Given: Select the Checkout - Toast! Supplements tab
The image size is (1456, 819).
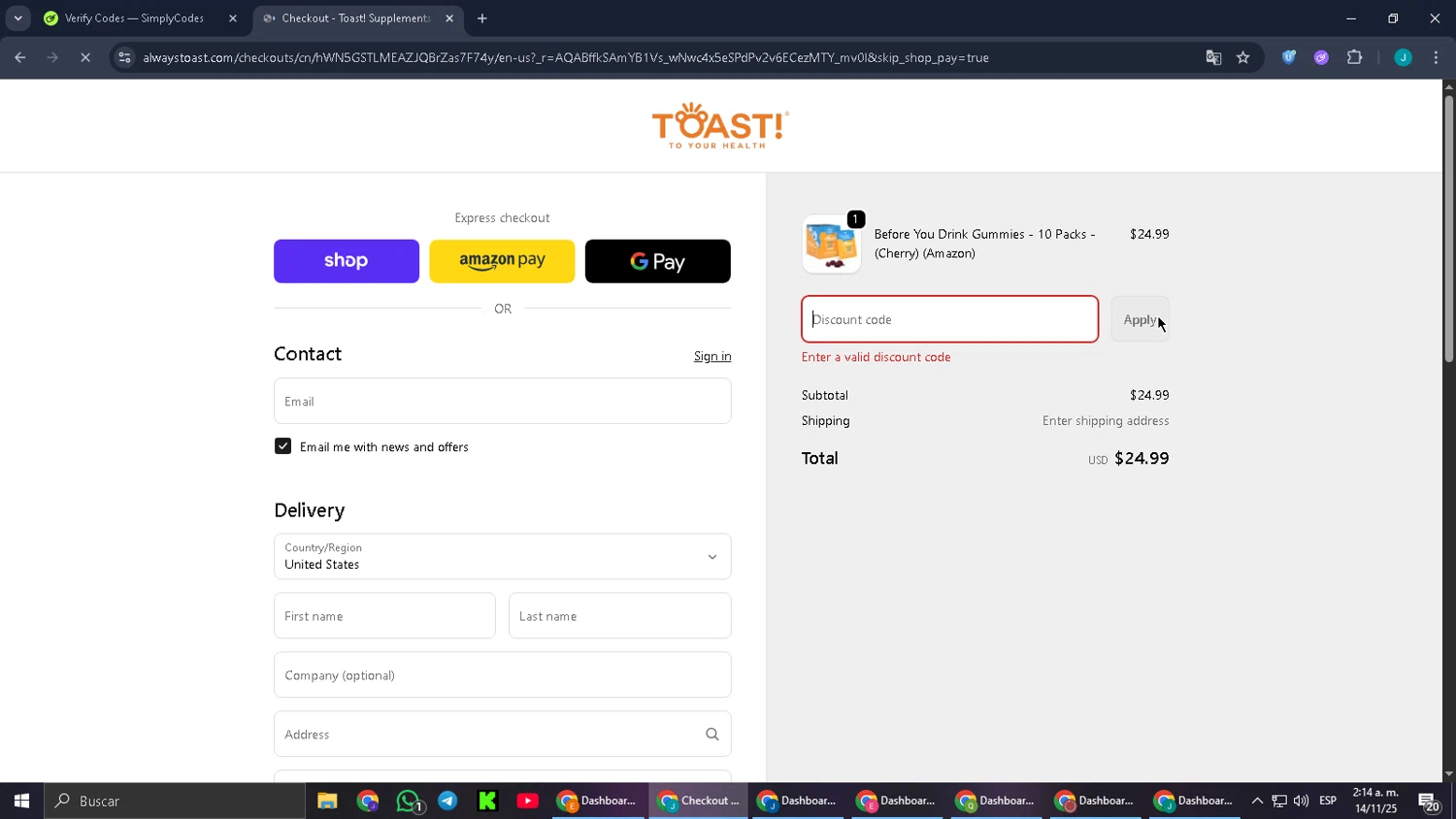Looking at the screenshot, I should pyautogui.click(x=355, y=18).
